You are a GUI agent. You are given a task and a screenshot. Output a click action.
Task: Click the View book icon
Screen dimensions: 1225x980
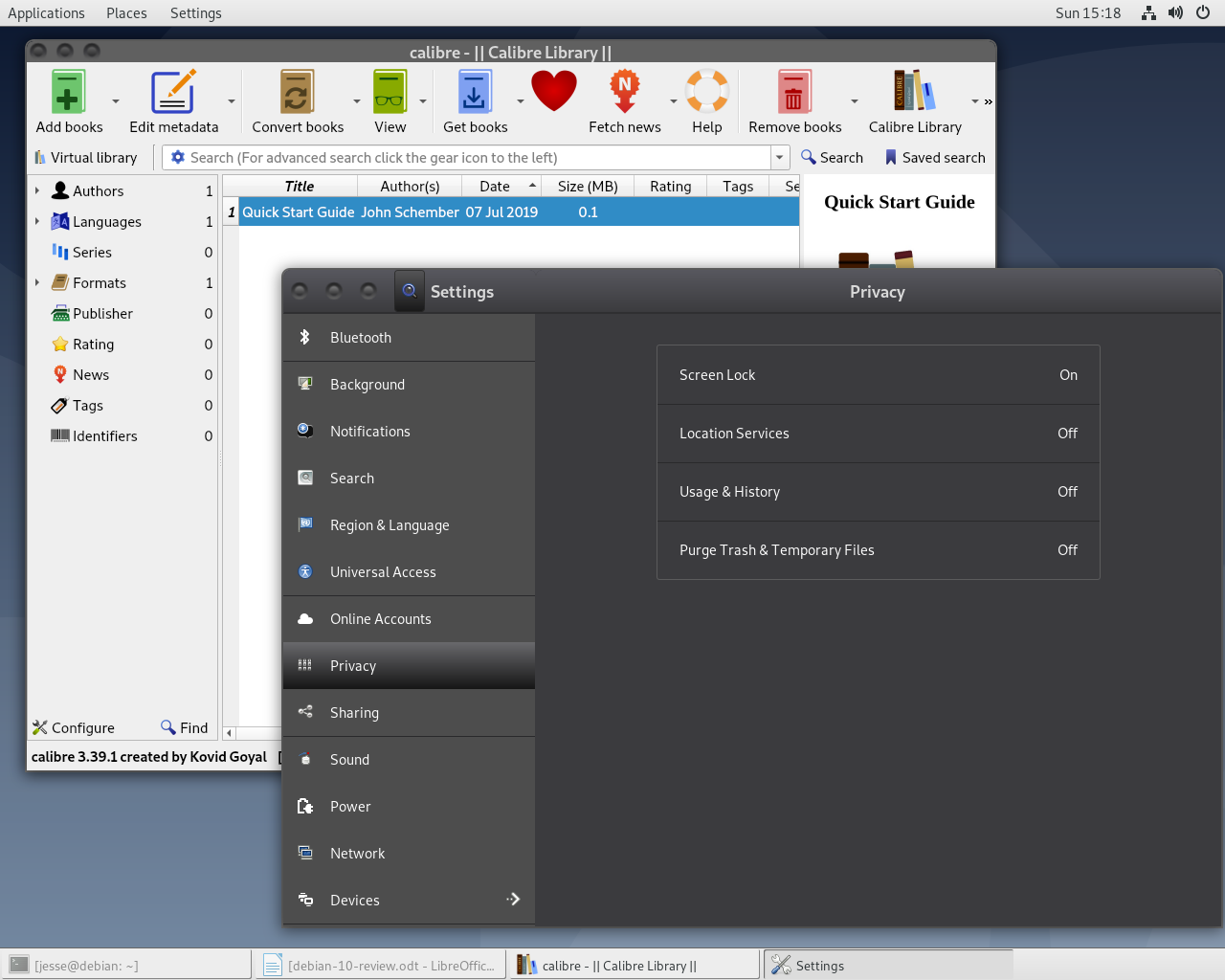click(x=390, y=93)
